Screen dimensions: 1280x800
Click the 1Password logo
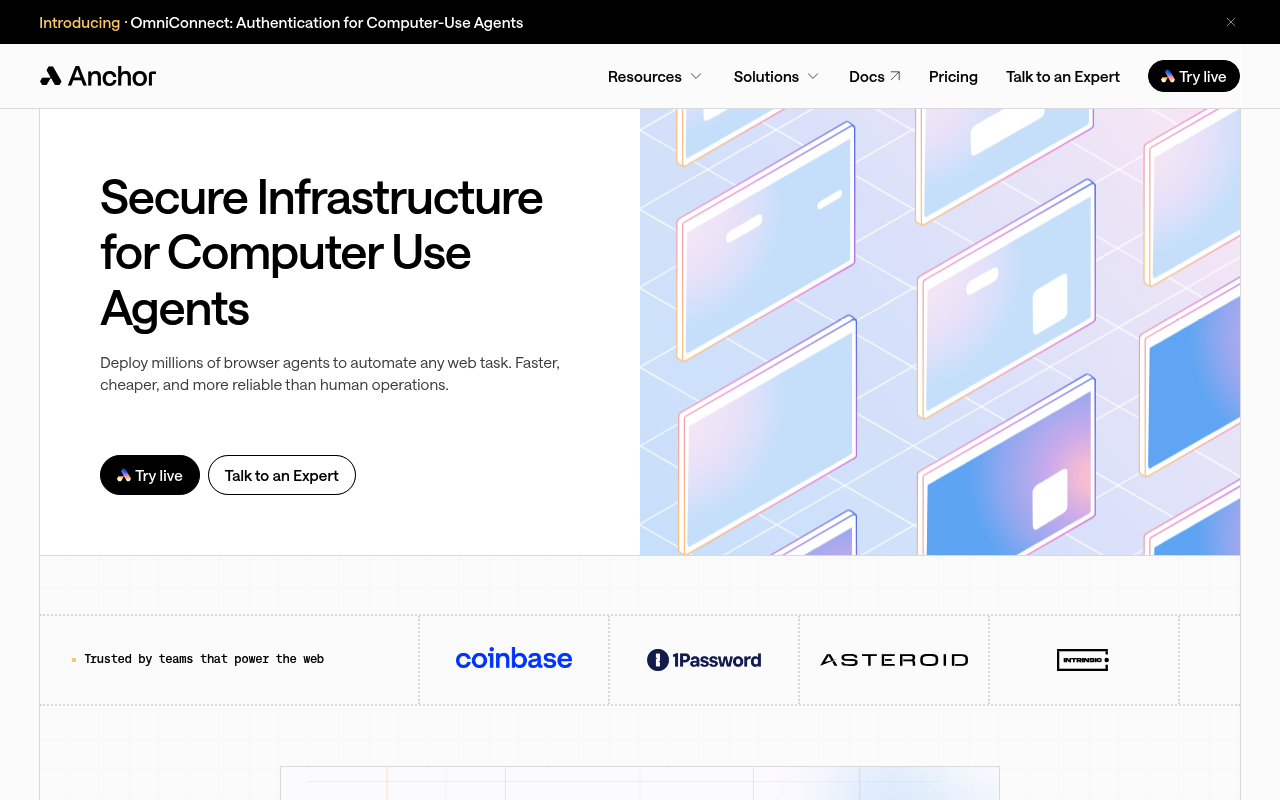point(704,659)
